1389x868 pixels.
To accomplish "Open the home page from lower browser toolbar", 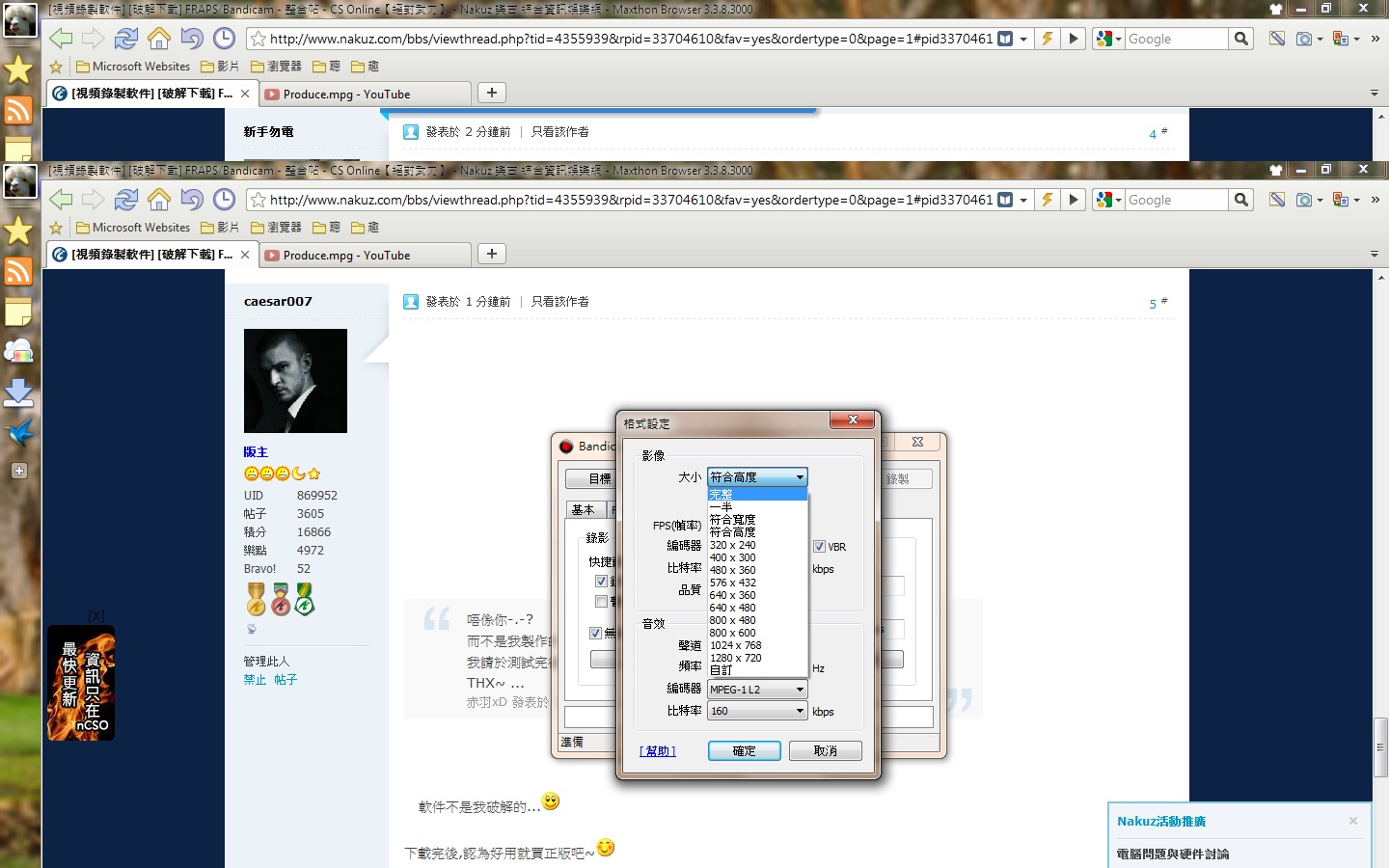I will coord(159,200).
